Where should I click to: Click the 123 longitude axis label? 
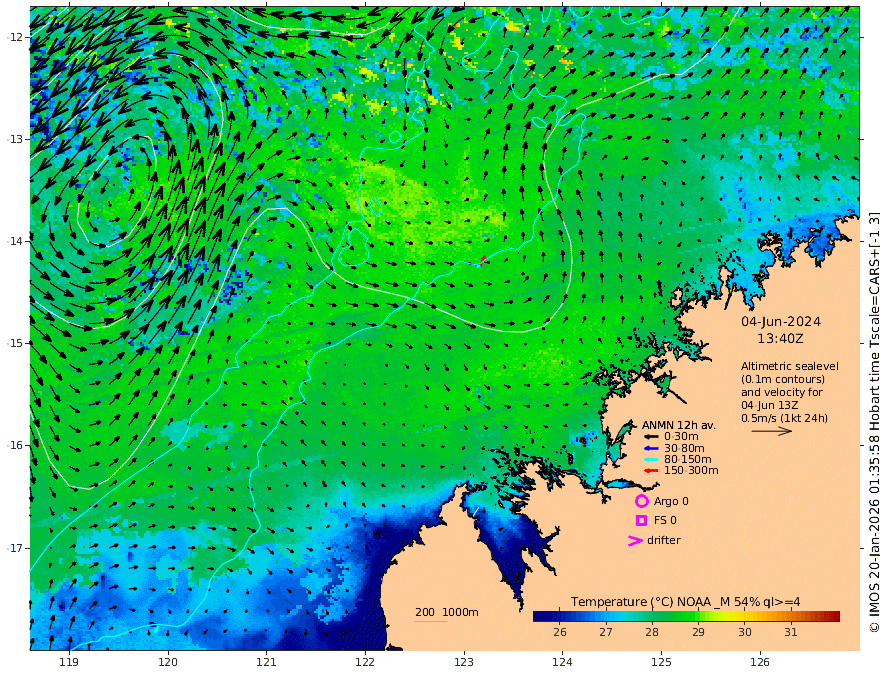click(464, 662)
